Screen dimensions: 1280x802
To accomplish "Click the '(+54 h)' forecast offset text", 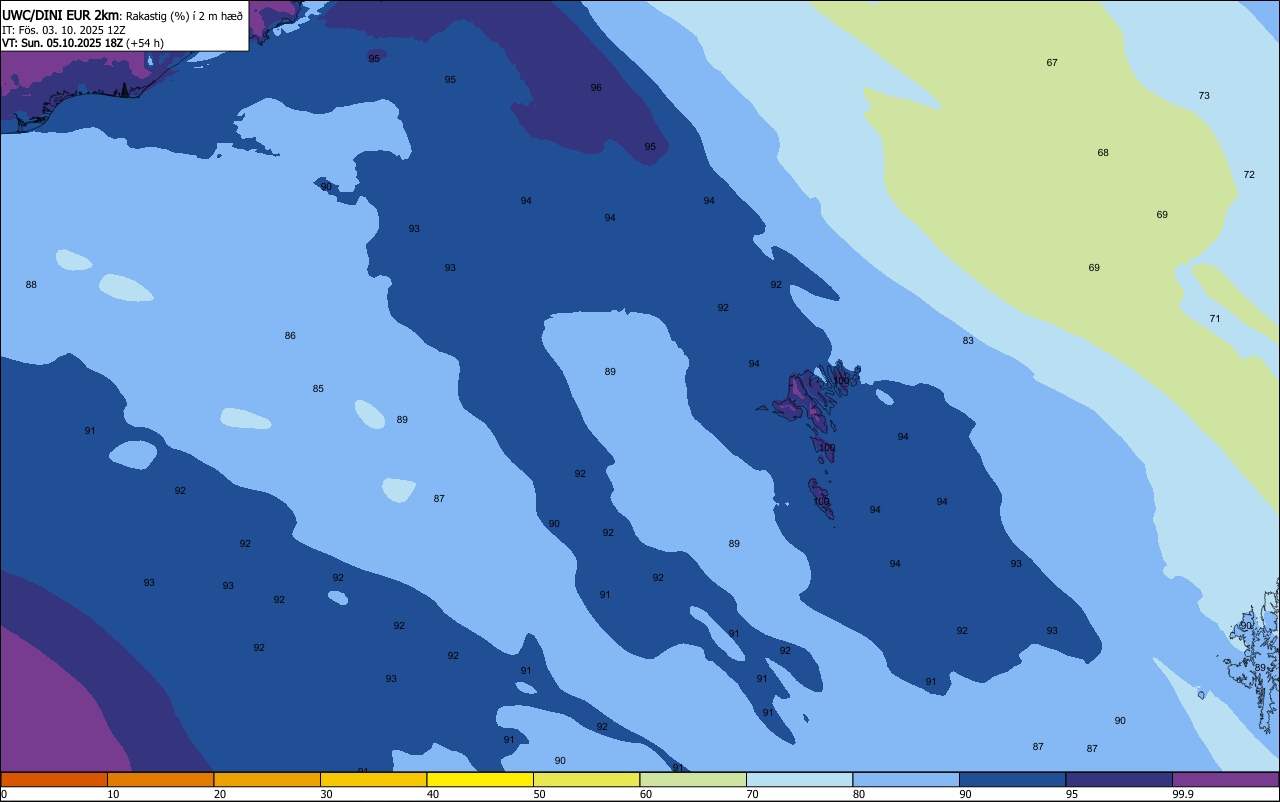I will coord(145,43).
